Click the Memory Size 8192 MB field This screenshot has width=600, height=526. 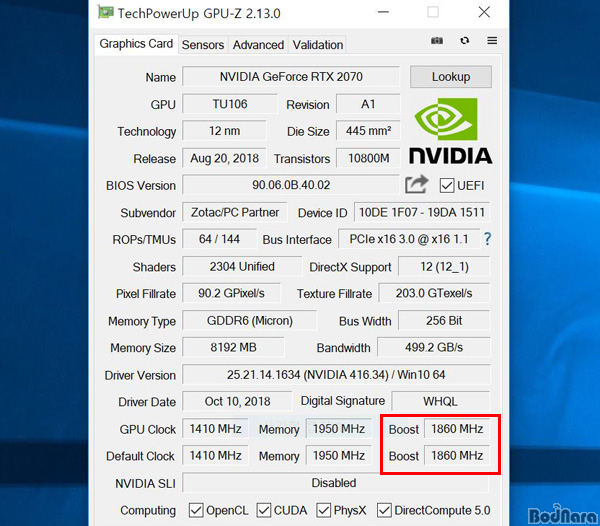(x=233, y=347)
